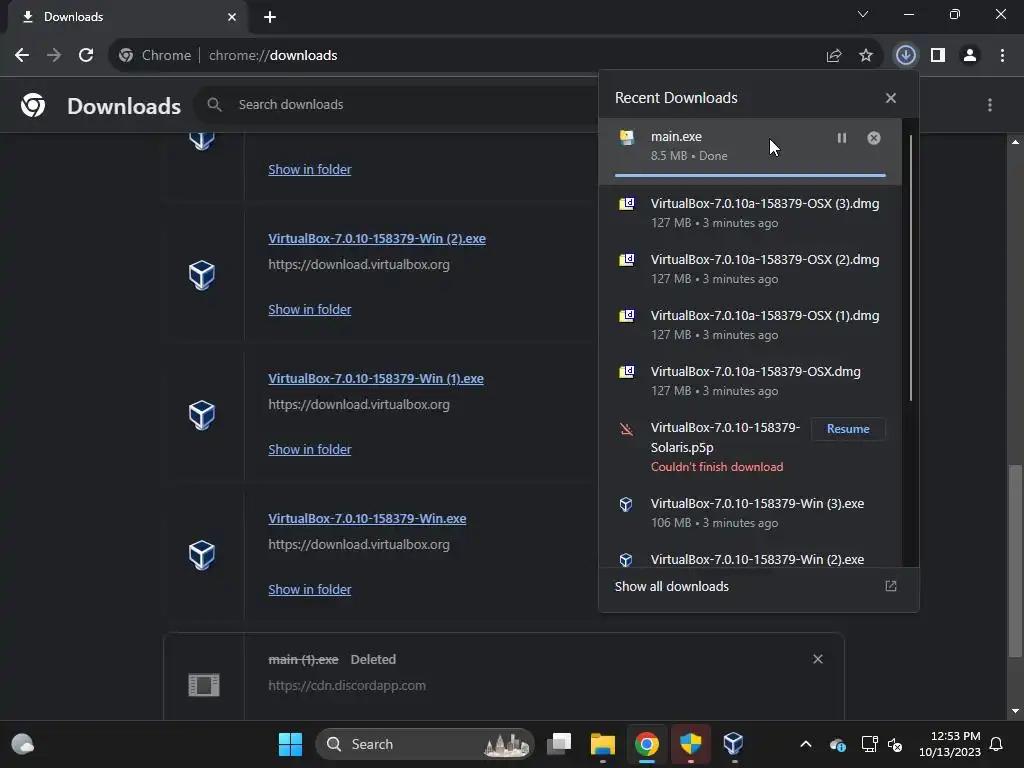
Task: Click the browser forward arrow
Action: click(54, 56)
